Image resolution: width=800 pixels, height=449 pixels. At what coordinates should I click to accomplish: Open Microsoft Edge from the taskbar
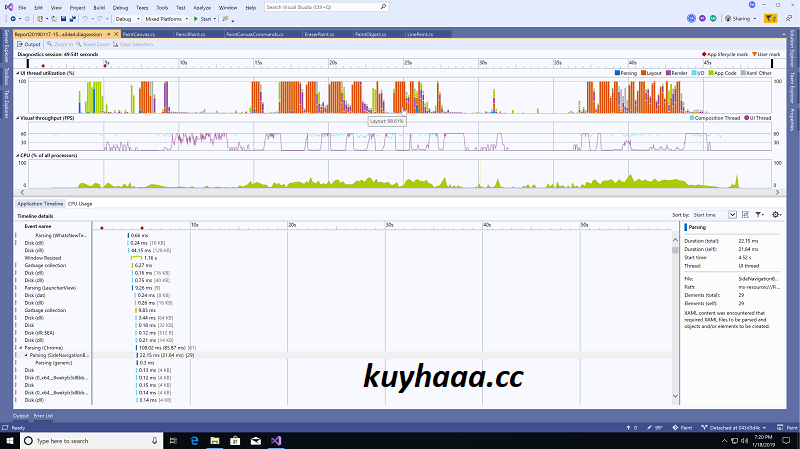click(x=194, y=441)
